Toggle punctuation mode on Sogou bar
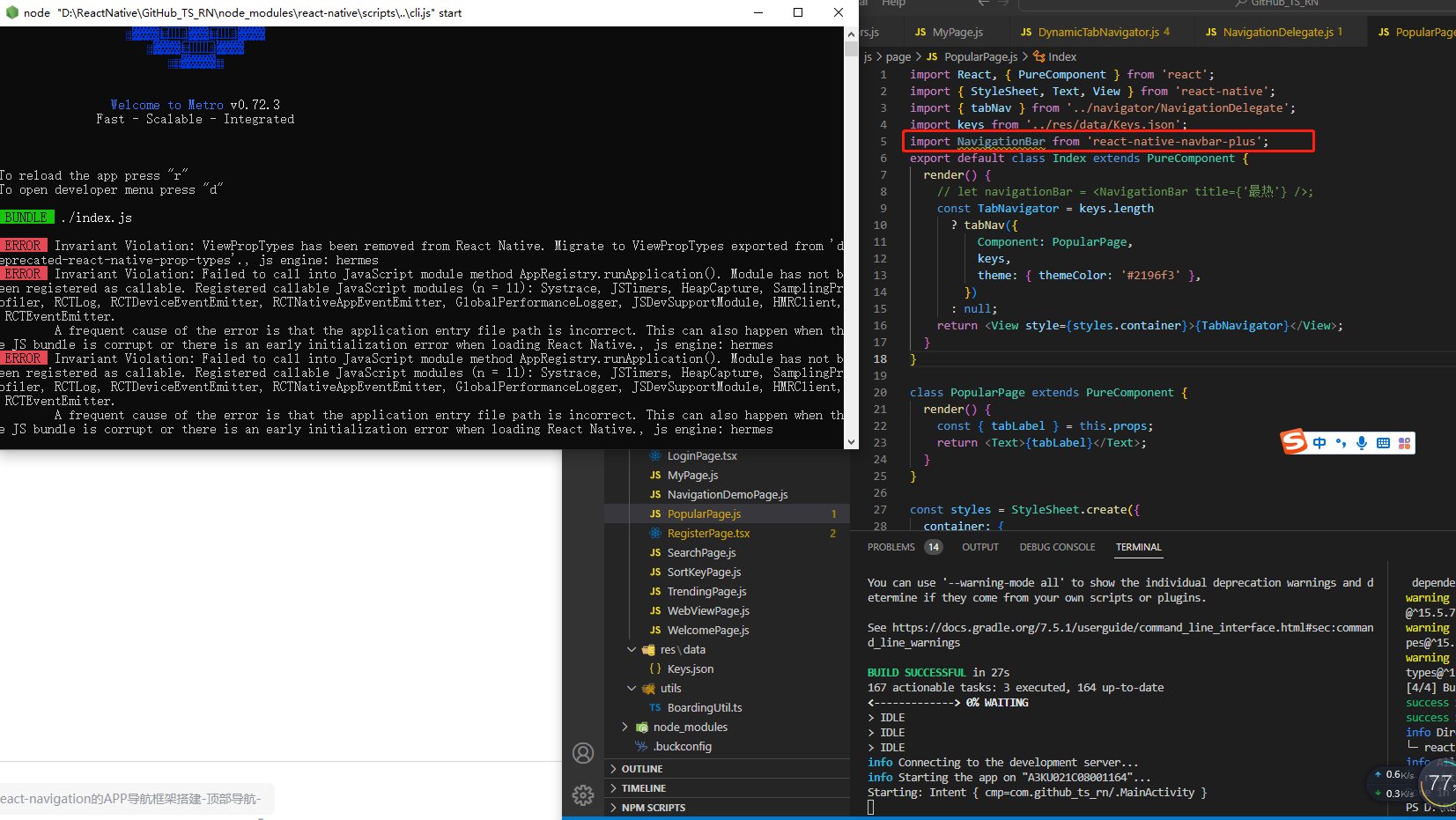This screenshot has width=1456, height=820. (x=1341, y=443)
